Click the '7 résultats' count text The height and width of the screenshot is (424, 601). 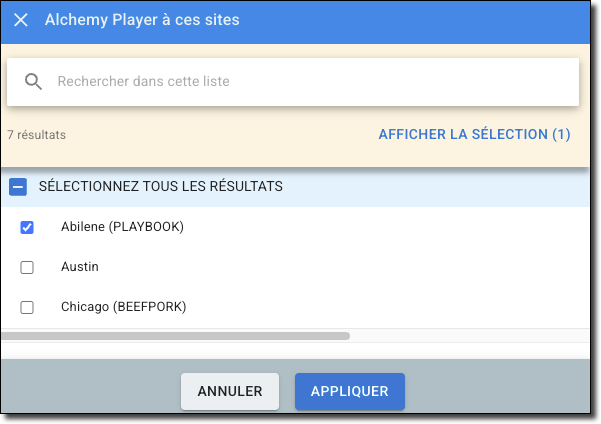coord(36,135)
